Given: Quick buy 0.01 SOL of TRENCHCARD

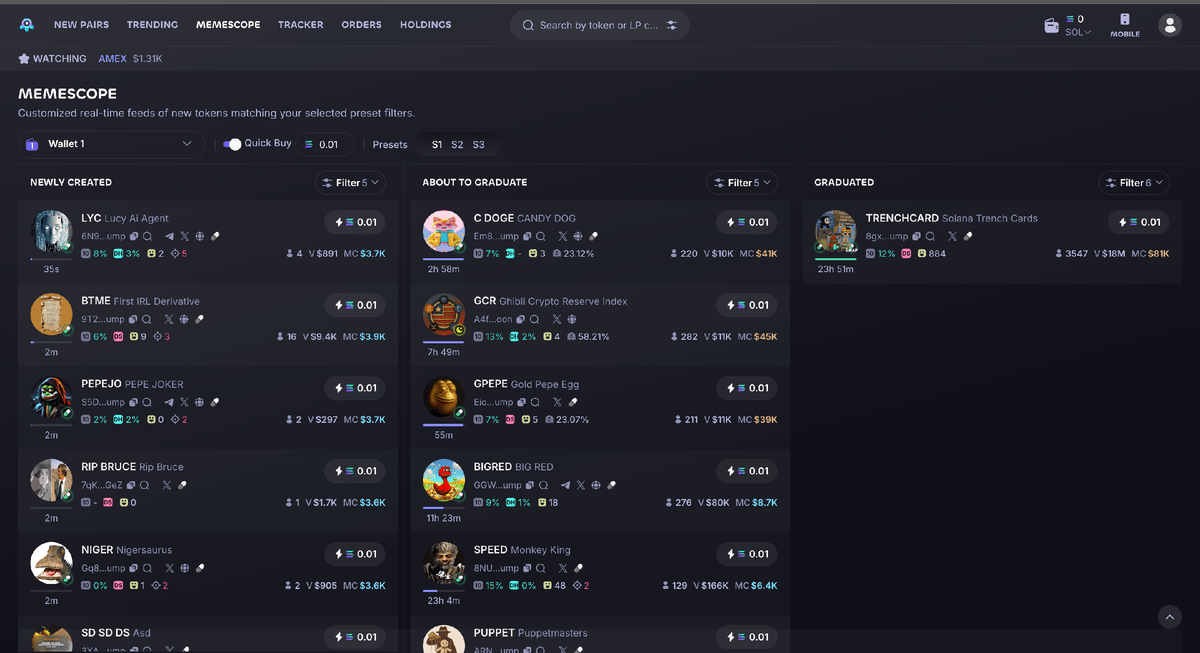Looking at the screenshot, I should point(1140,222).
